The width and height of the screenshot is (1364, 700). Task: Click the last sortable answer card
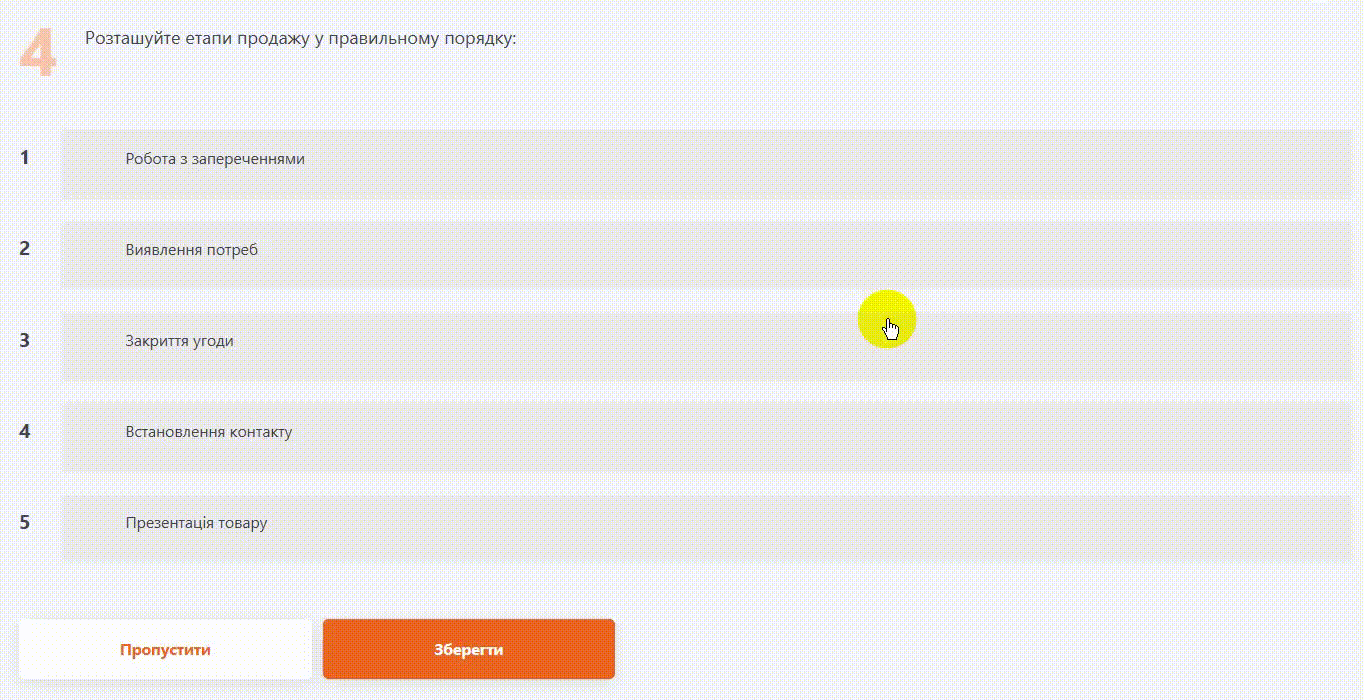pyautogui.click(x=706, y=528)
